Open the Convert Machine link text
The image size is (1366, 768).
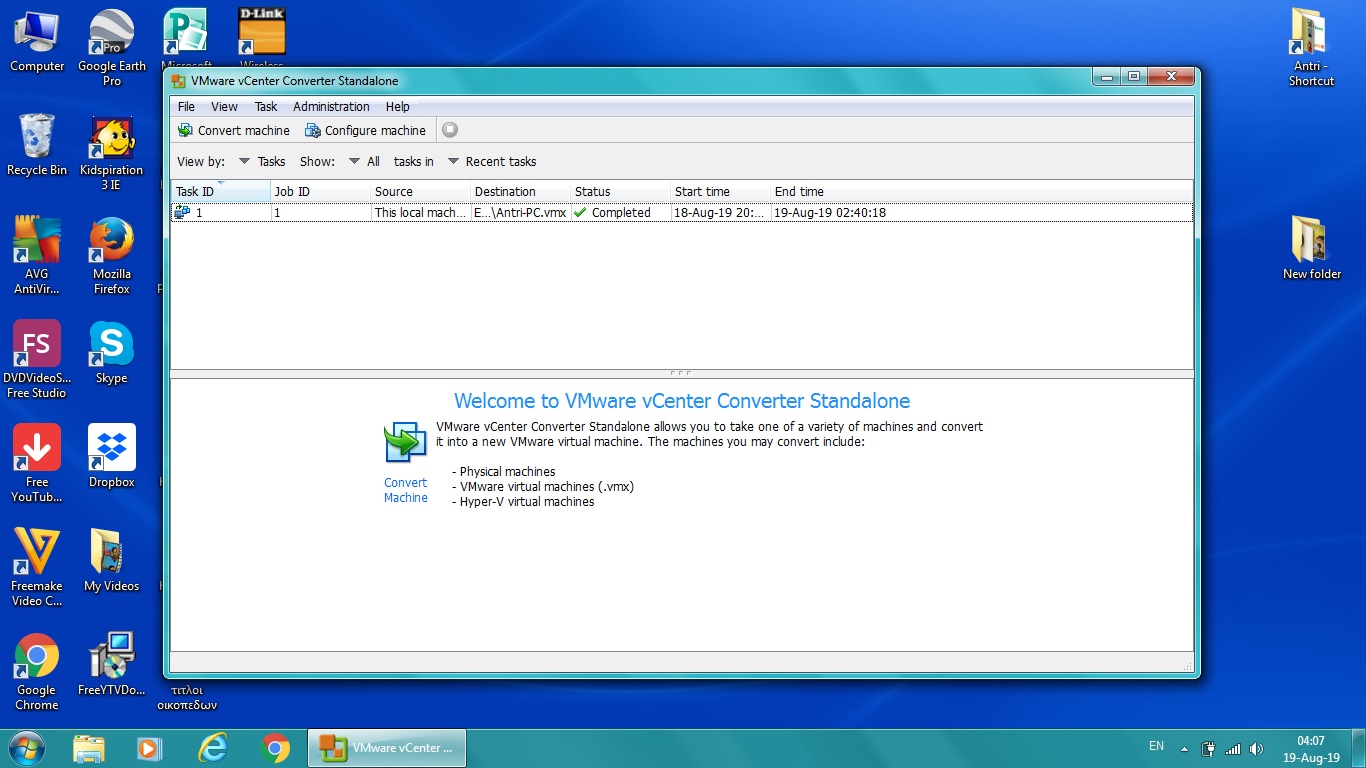pyautogui.click(x=406, y=490)
